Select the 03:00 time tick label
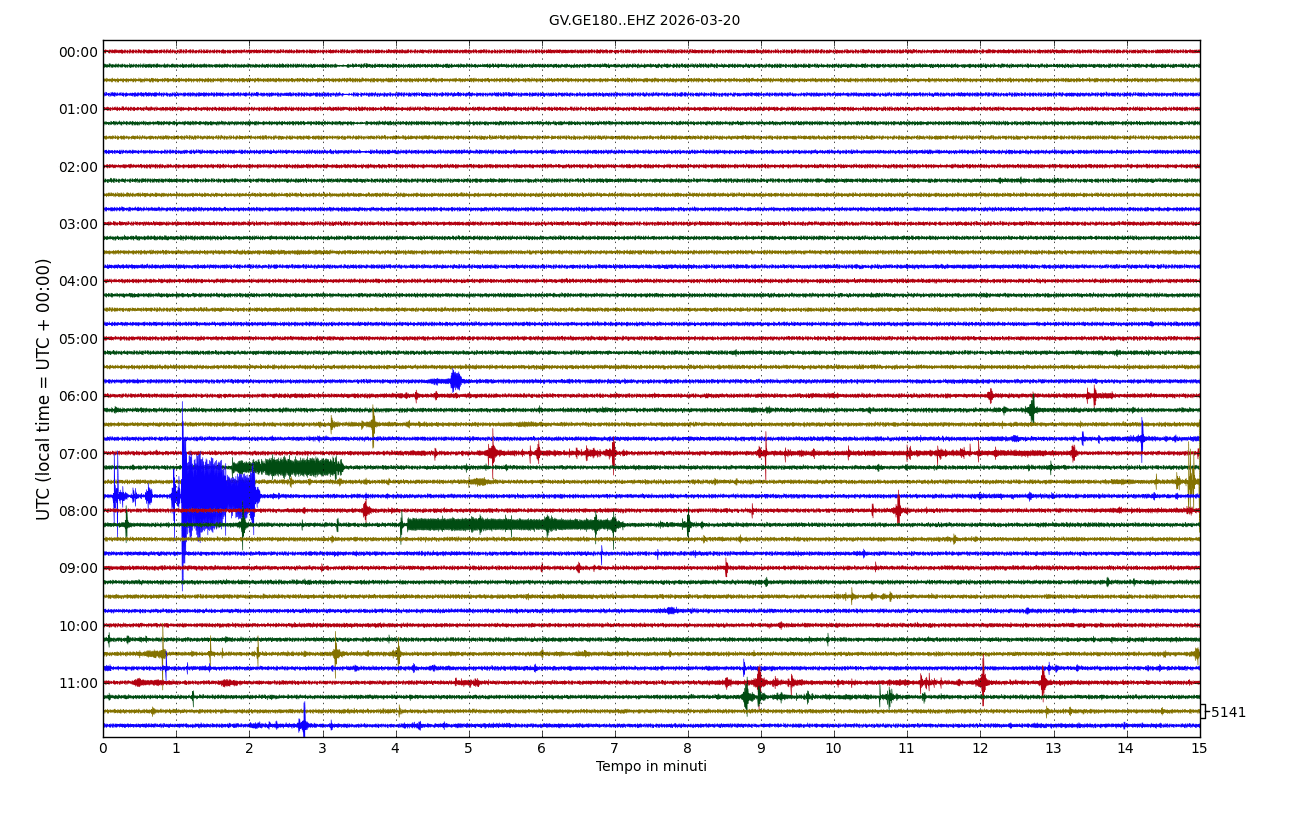 tap(78, 224)
